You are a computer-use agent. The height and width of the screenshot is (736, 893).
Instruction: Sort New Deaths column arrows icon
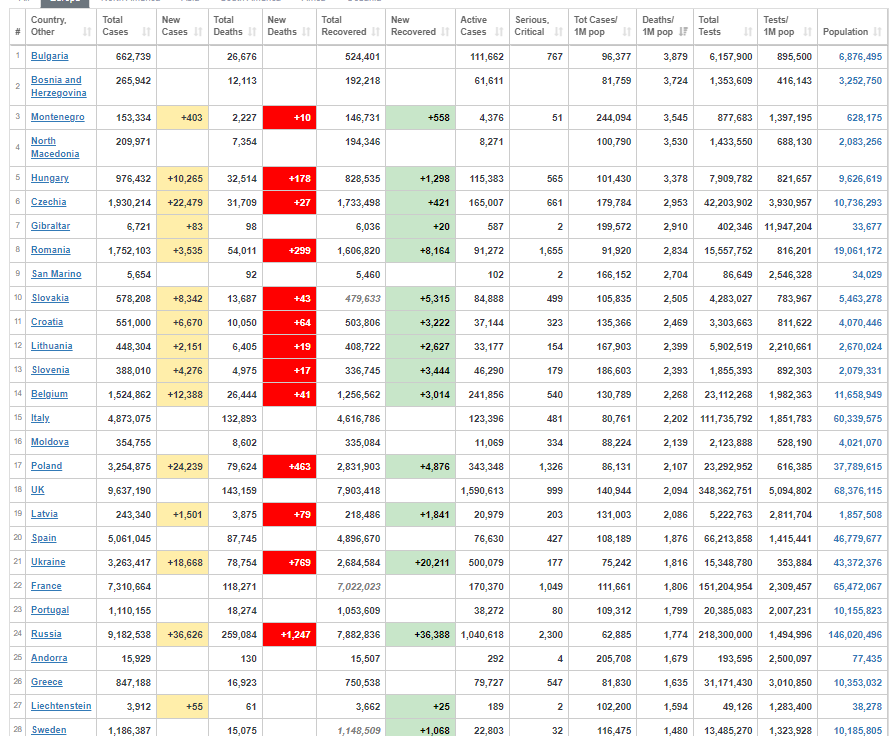[306, 32]
